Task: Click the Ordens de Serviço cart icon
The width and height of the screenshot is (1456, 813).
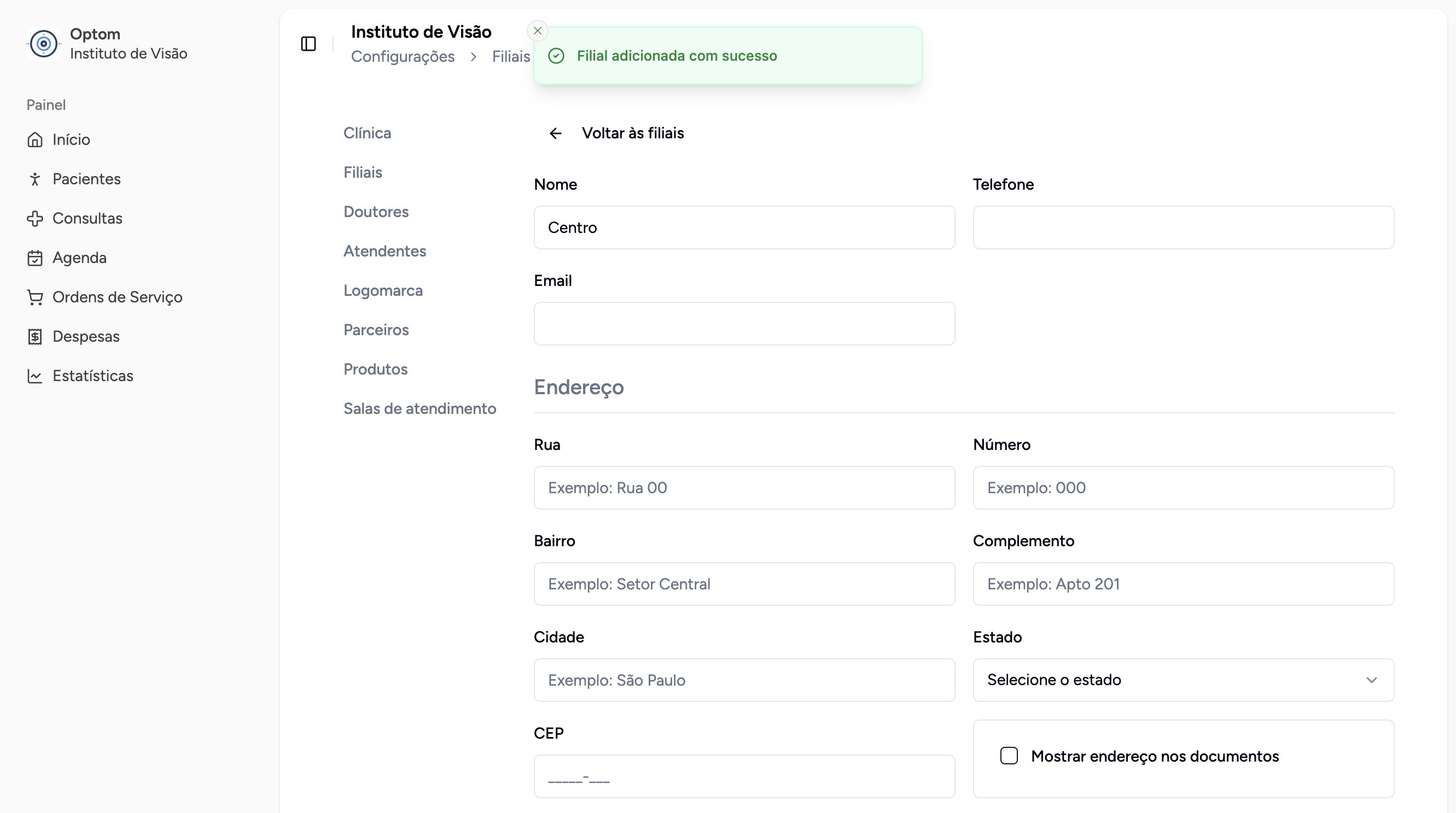Action: coord(35,297)
